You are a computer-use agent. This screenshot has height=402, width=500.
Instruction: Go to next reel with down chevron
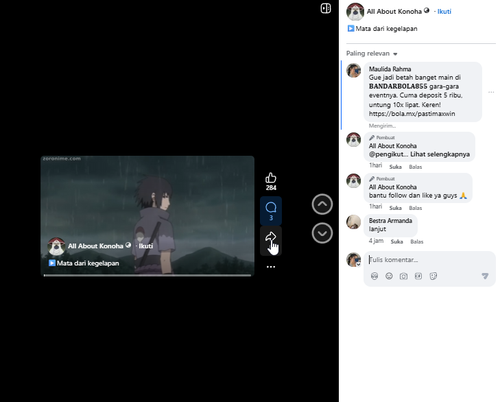[322, 233]
